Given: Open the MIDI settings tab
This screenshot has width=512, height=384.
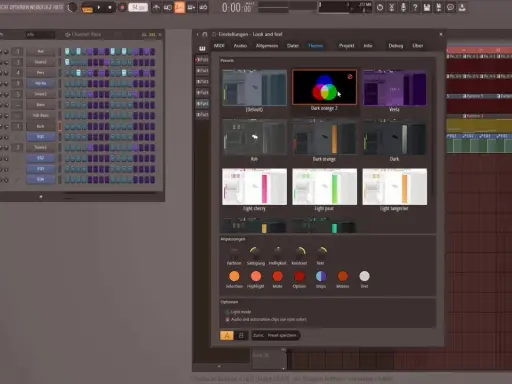Looking at the screenshot, I should (219, 46).
